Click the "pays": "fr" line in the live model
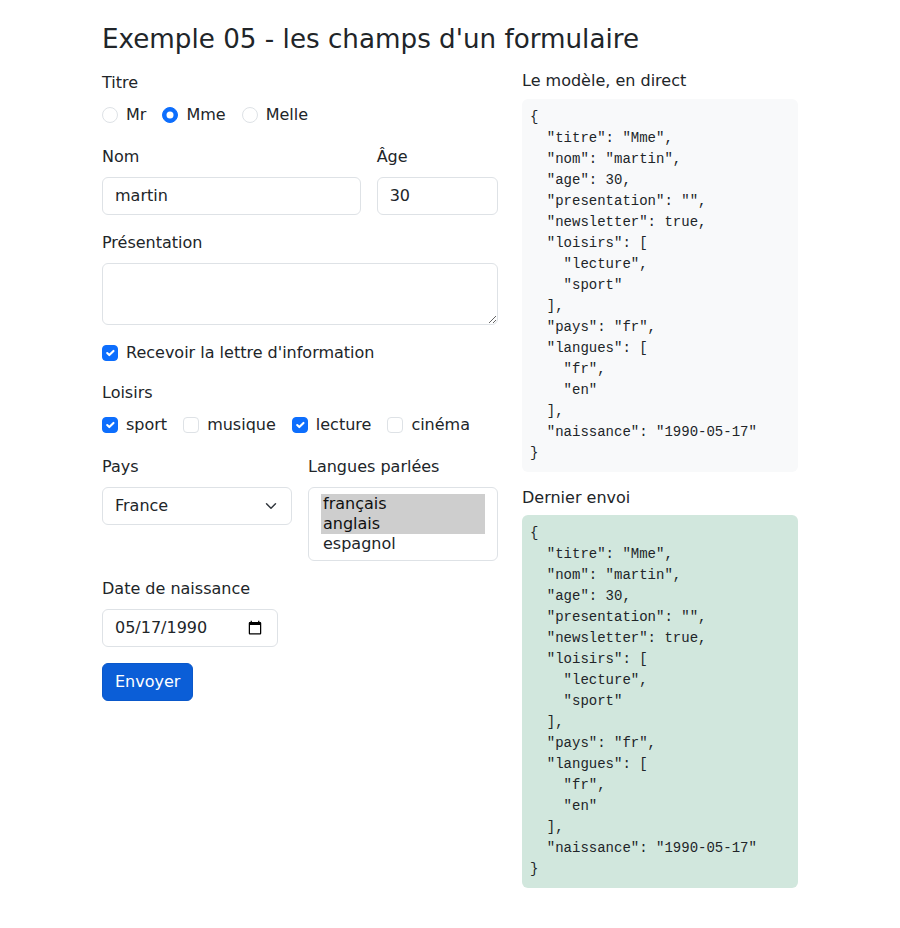Viewport: 900px width, 928px height. tap(600, 327)
